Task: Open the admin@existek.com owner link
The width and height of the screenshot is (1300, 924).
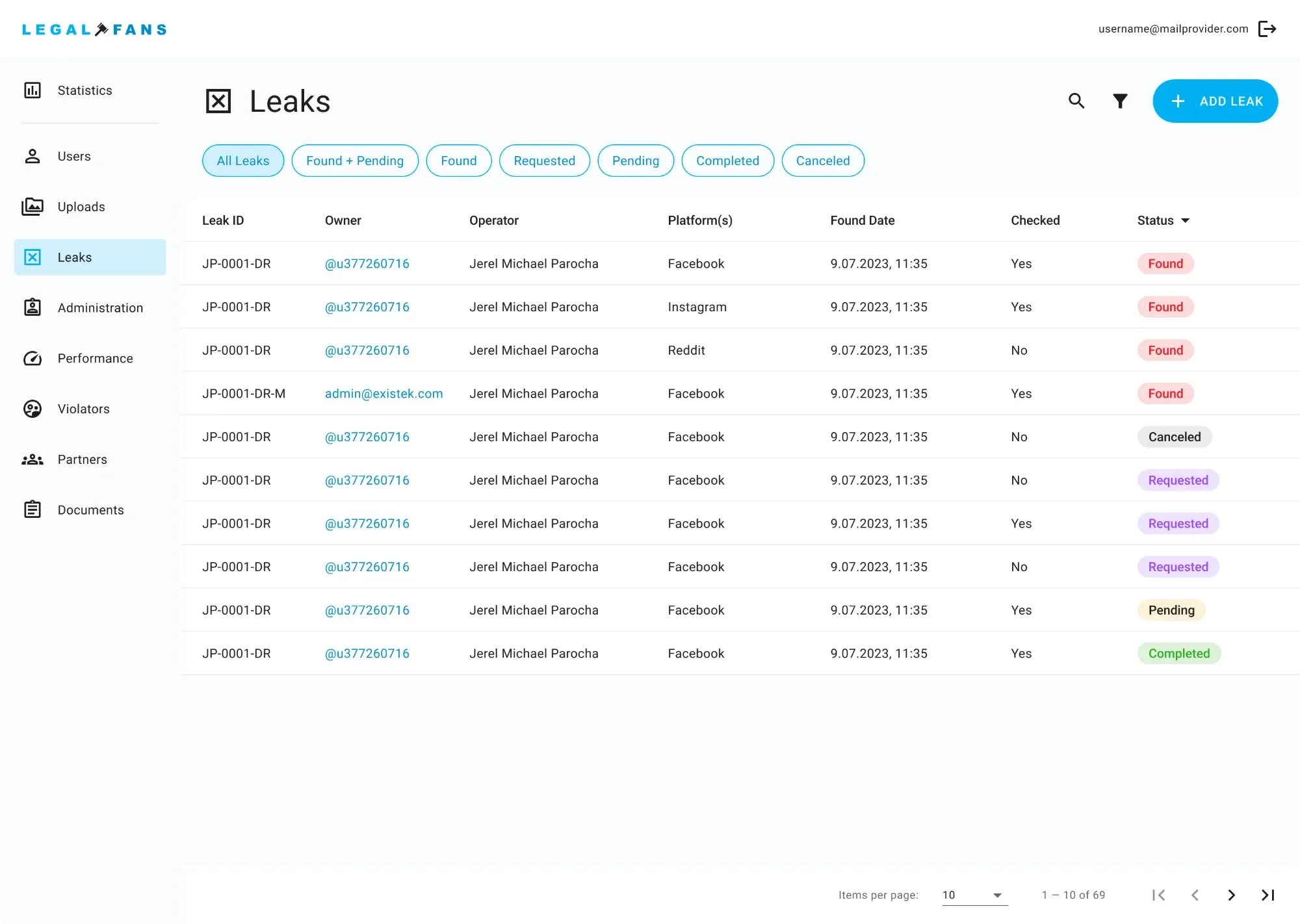Action: [x=383, y=394]
